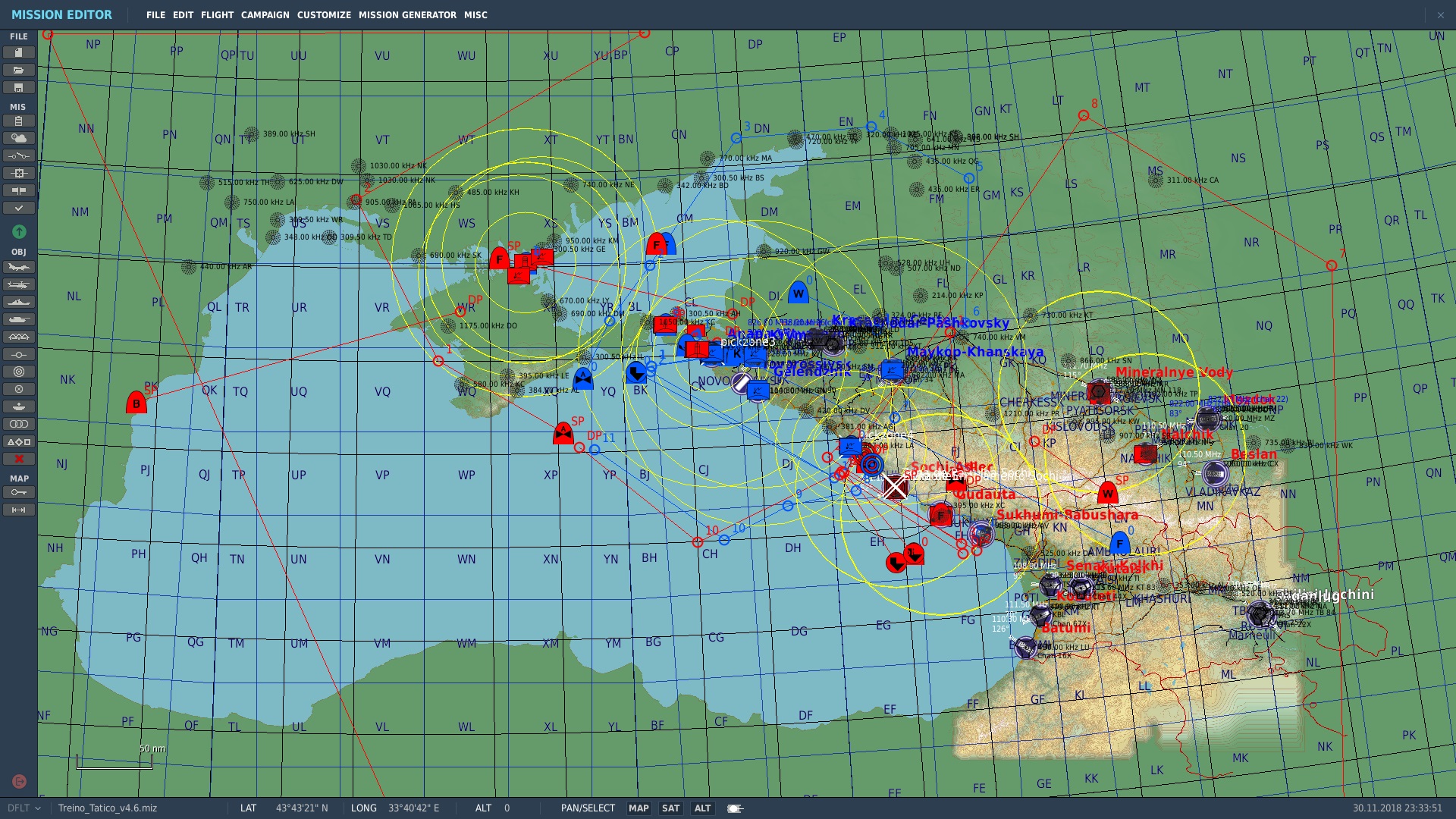
Task: Open the MISSION GENERATOR menu
Action: point(407,15)
